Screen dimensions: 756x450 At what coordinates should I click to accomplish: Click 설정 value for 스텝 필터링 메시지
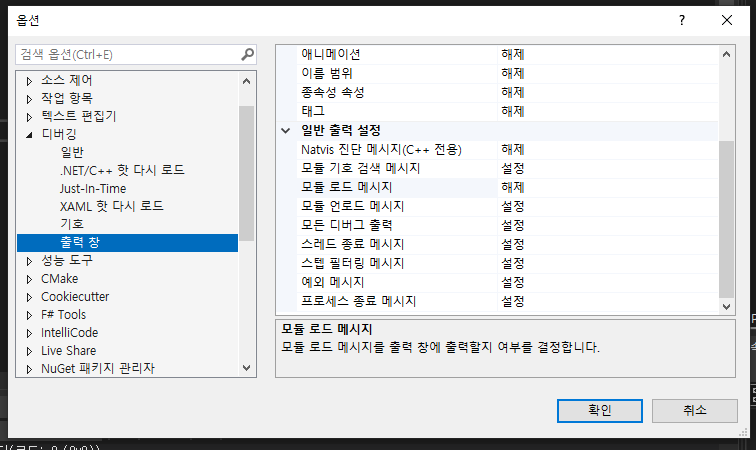click(513, 263)
